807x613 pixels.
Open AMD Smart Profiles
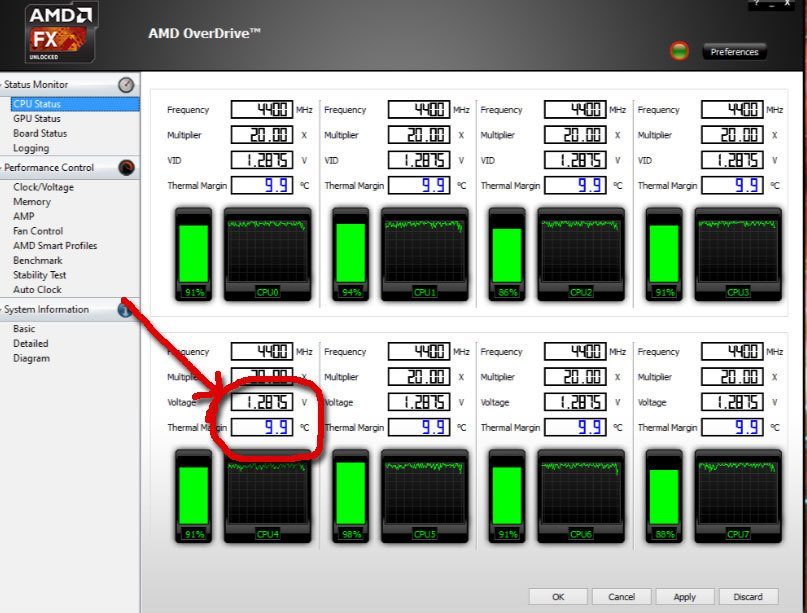click(x=55, y=246)
